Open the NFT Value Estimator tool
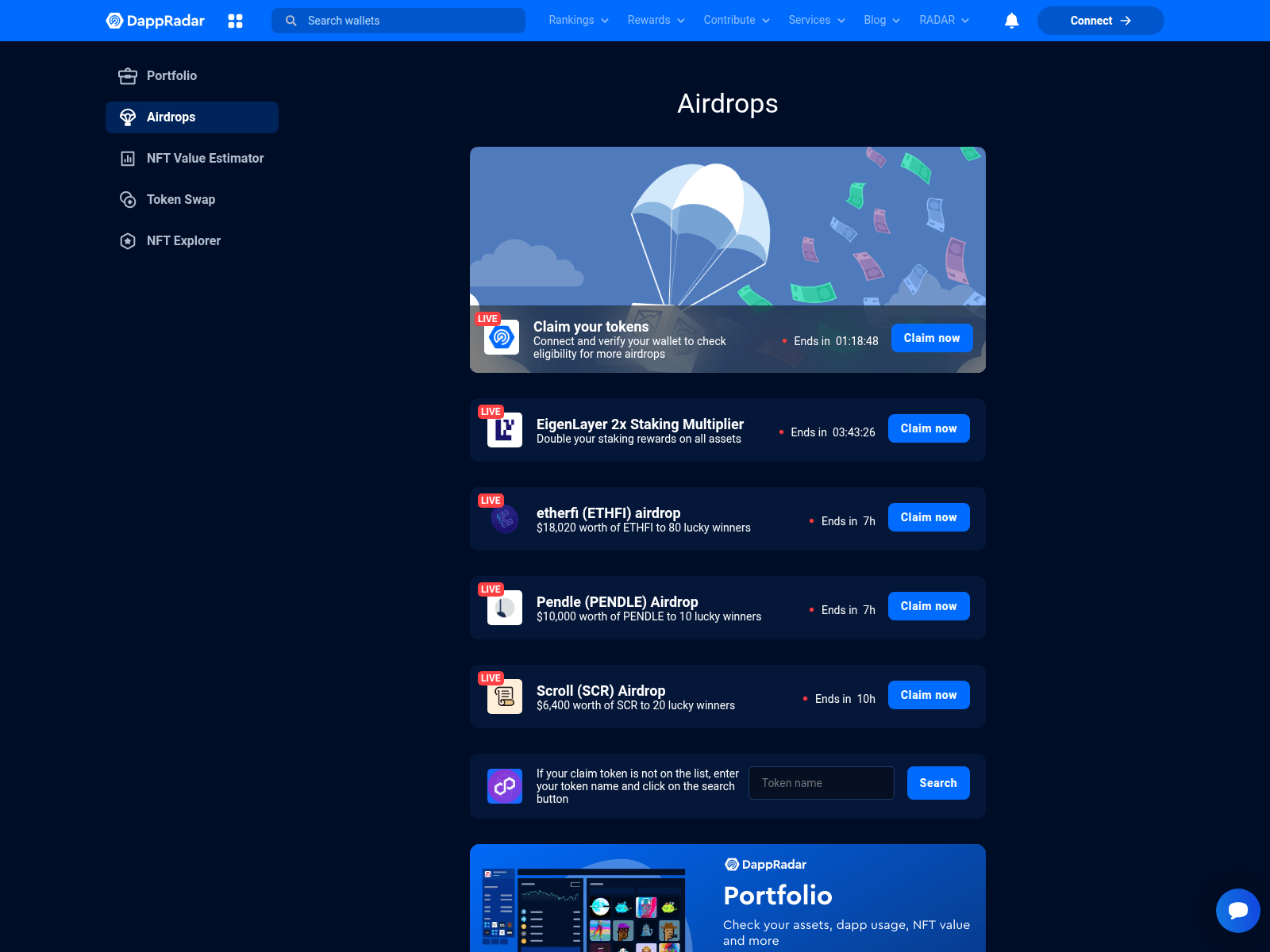 pos(205,158)
